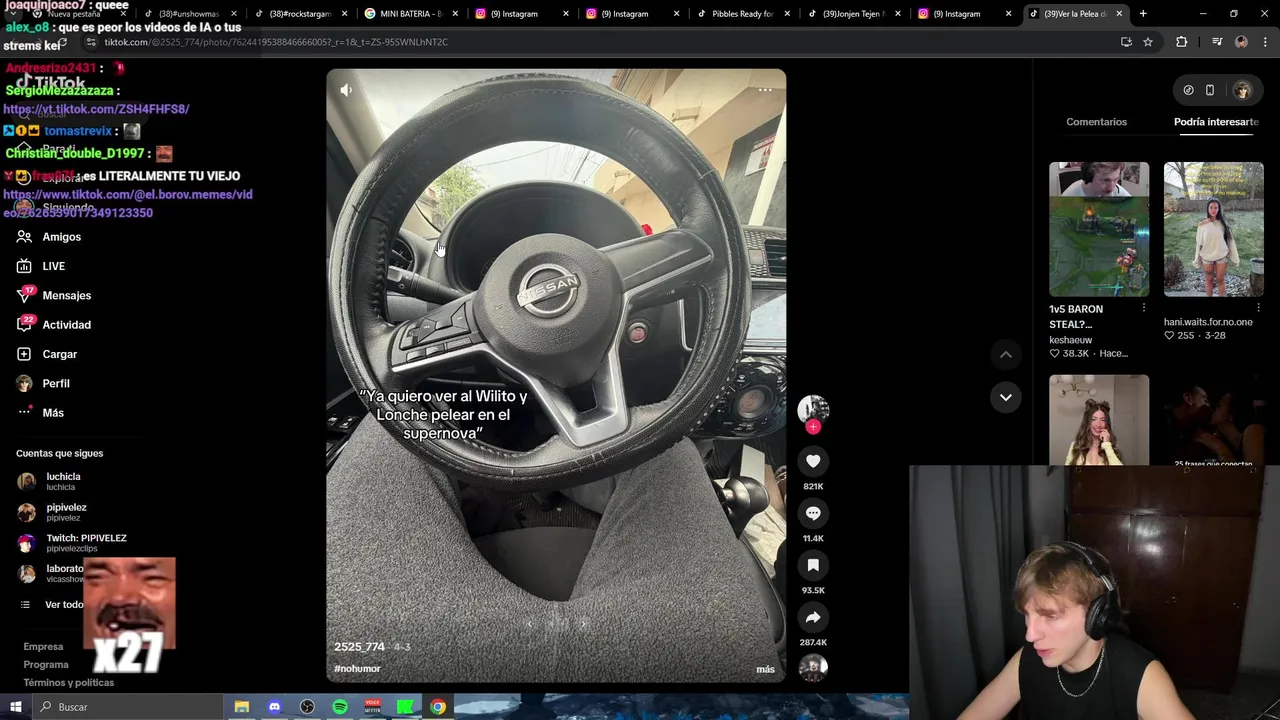Open comments via the speech bubble icon
The height and width of the screenshot is (720, 1280).
coord(813,513)
